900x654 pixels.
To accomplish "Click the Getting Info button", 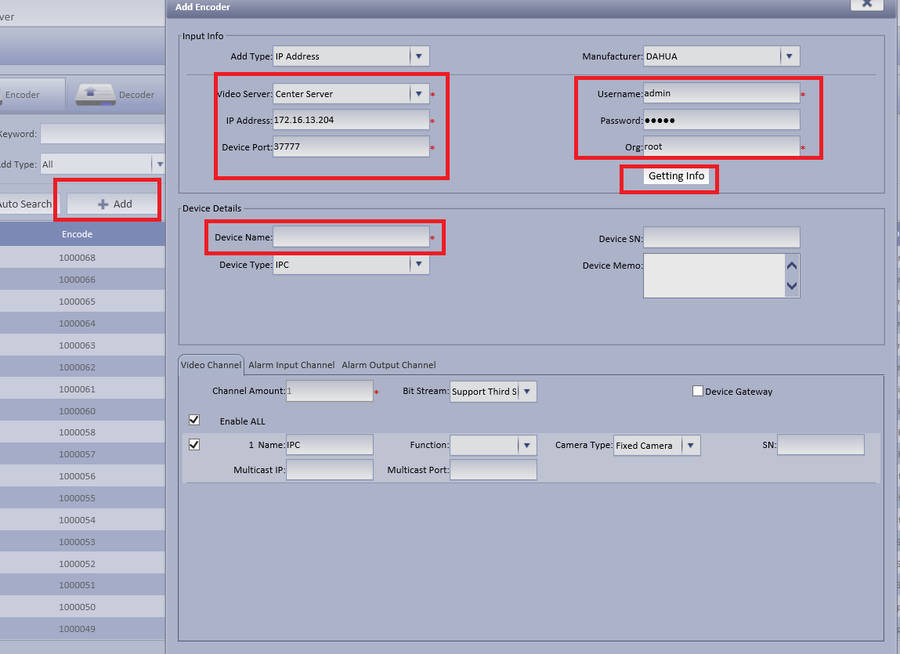I will (x=676, y=176).
